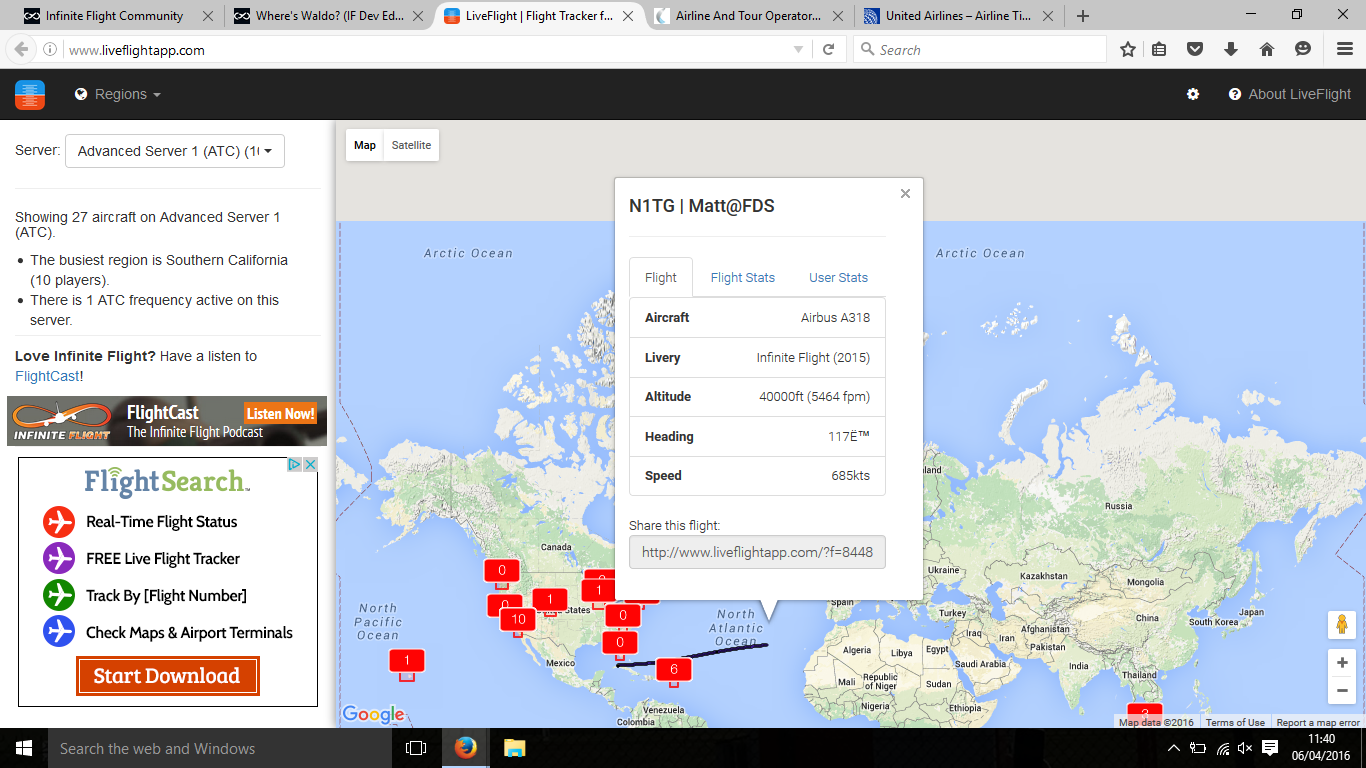Click the blue plane Check Maps icon
Viewport: 1366px width, 768px height.
59,633
